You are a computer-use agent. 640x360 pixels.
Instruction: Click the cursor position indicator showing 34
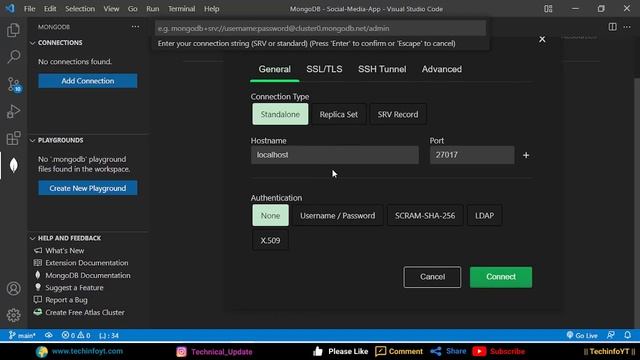coord(109,336)
